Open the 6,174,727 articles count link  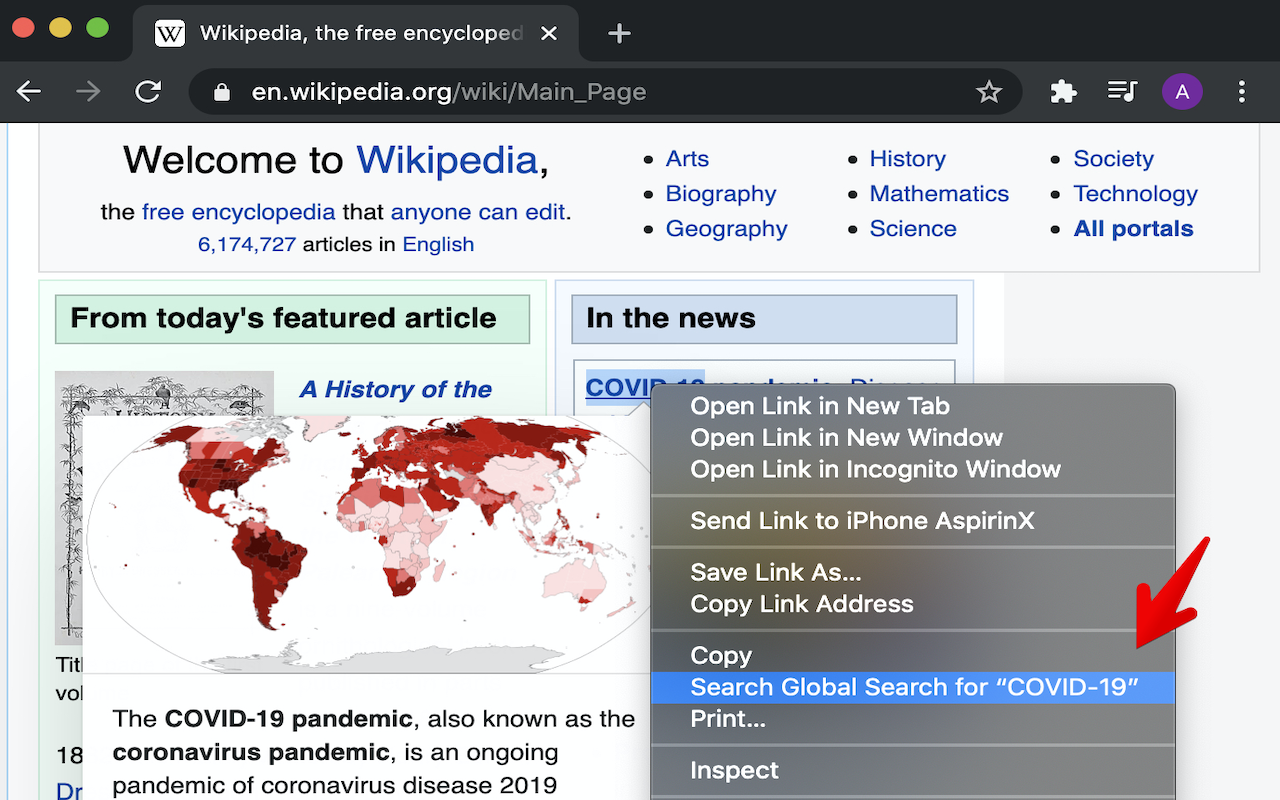(247, 244)
